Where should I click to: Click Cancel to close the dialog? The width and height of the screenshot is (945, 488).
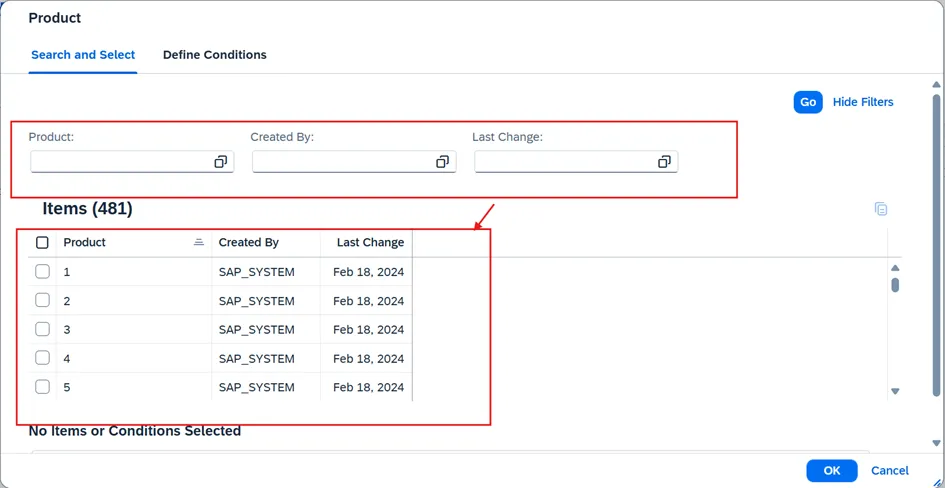(889, 470)
